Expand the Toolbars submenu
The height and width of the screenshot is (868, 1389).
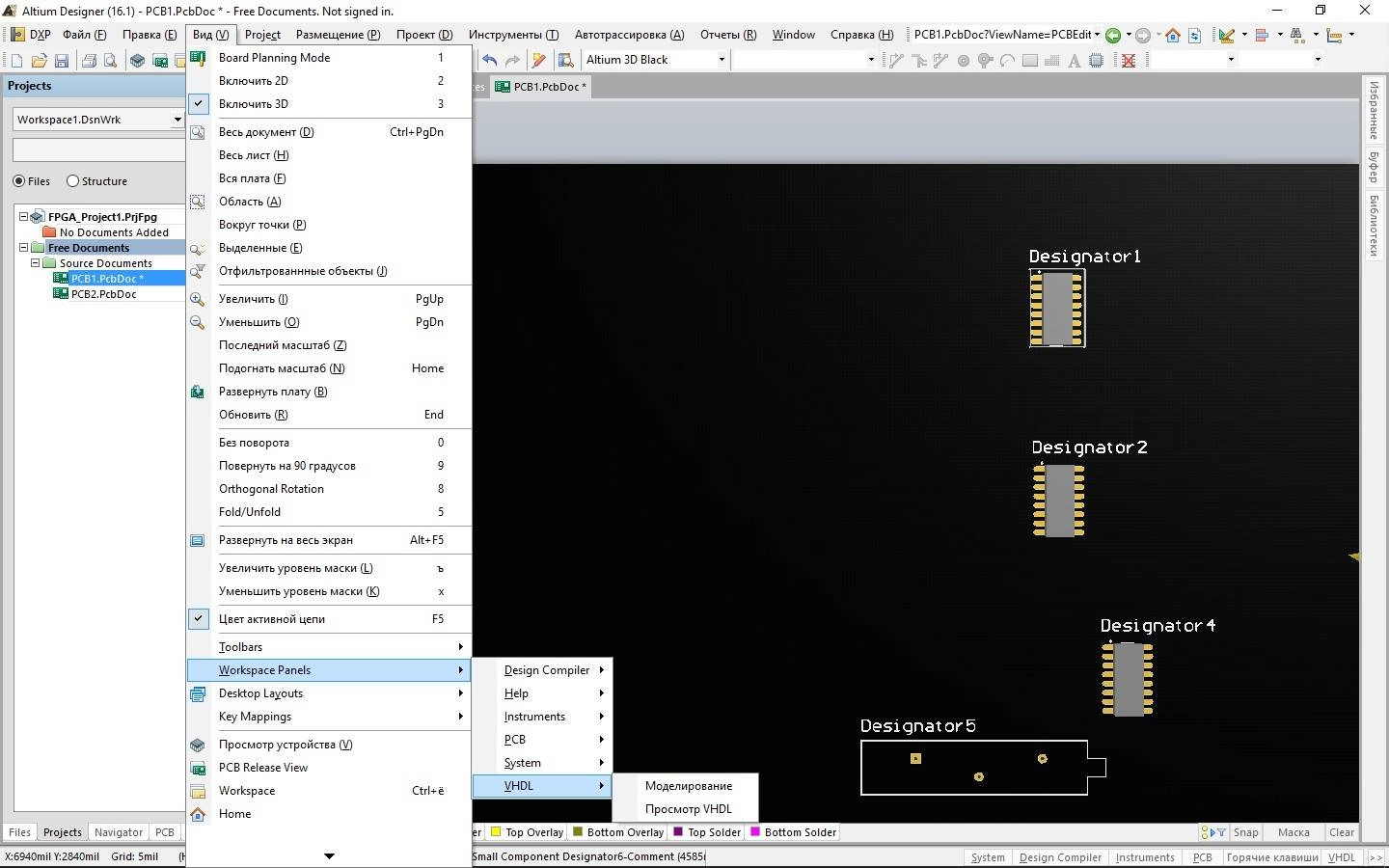pos(329,647)
